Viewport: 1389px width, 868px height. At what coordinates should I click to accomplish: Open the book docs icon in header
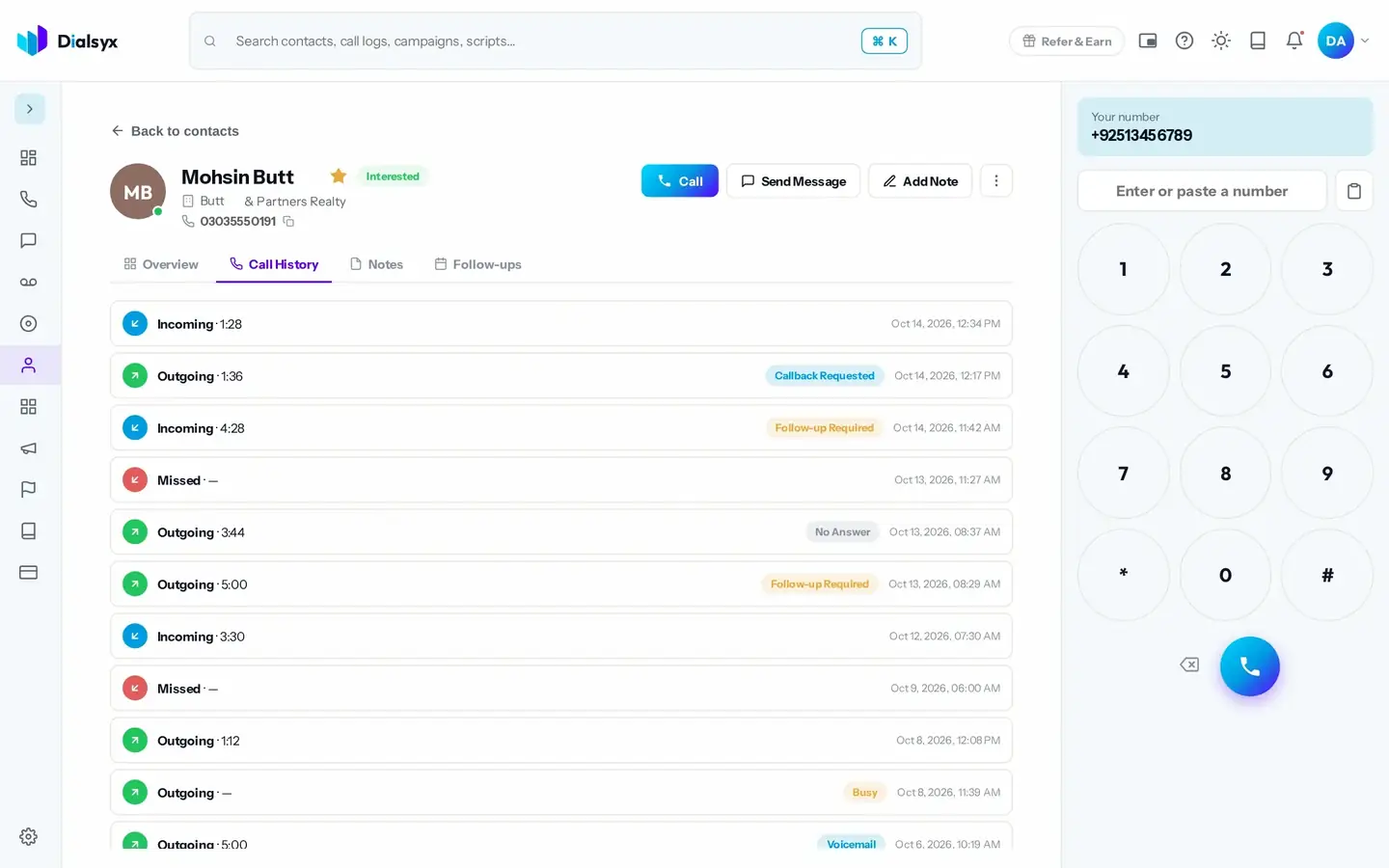[x=1258, y=41]
